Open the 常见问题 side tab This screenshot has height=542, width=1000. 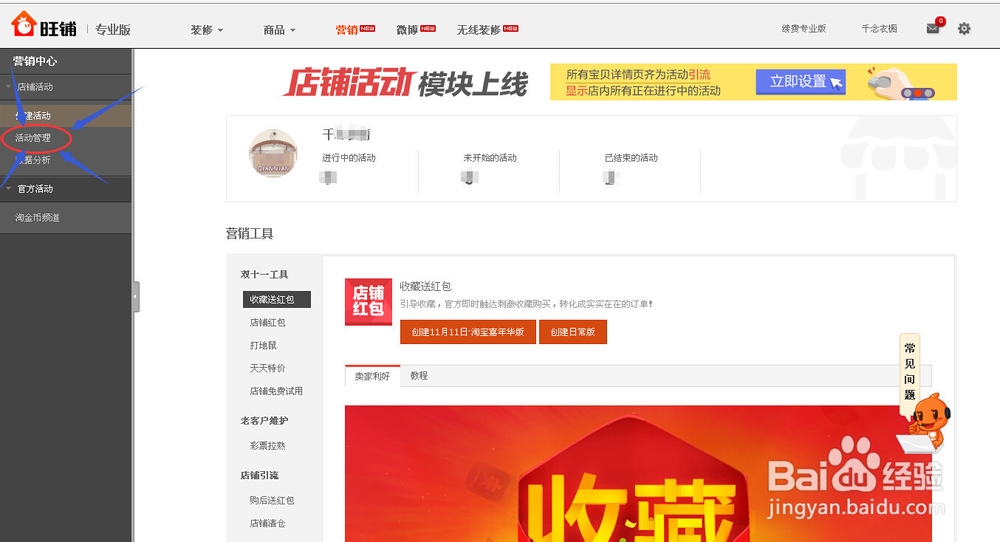(x=909, y=372)
